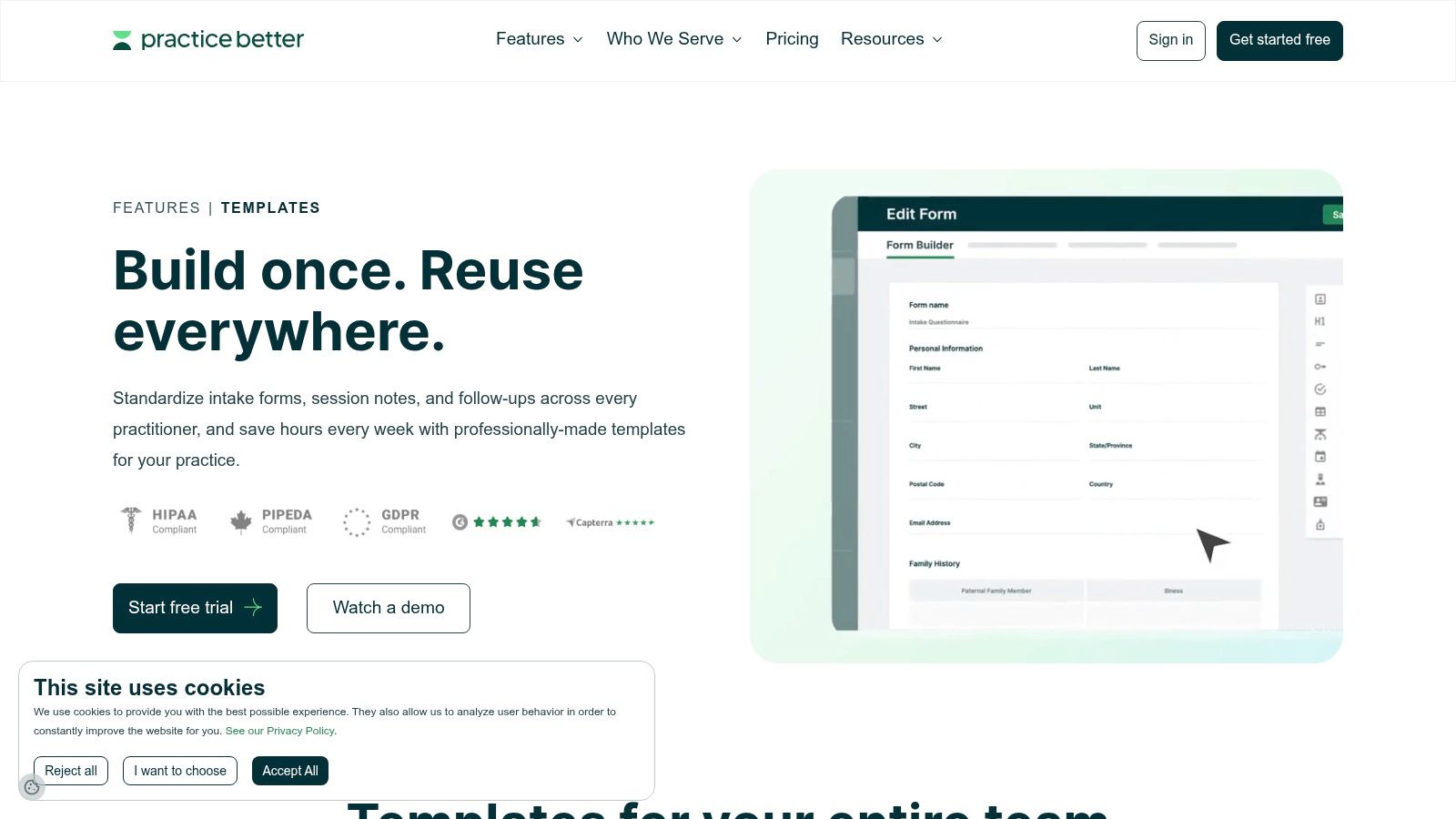Click the Family History heading in preview

click(x=934, y=564)
